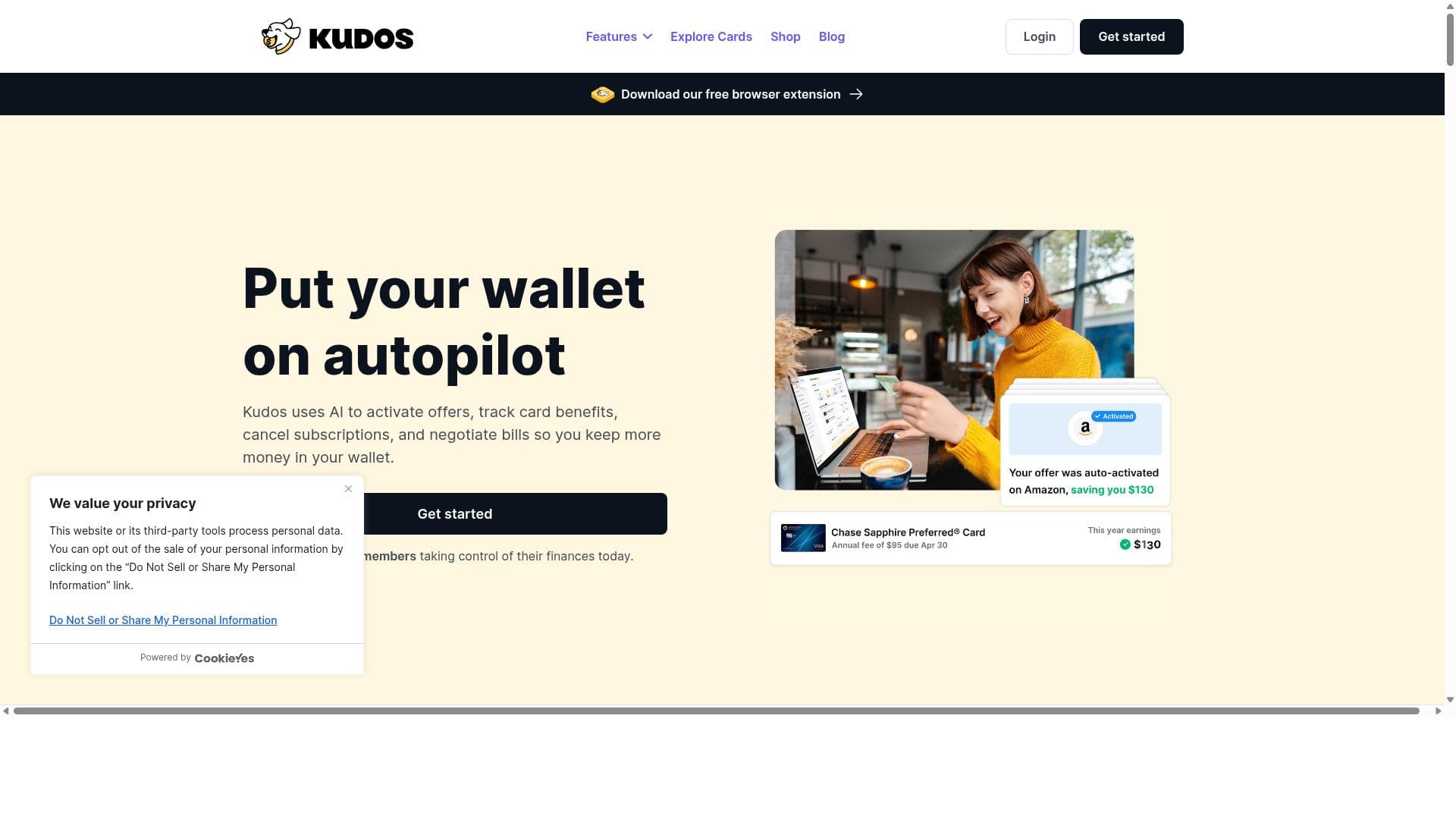Click the hero photo of woman with laptop
The image size is (1456, 819).
coord(954,359)
